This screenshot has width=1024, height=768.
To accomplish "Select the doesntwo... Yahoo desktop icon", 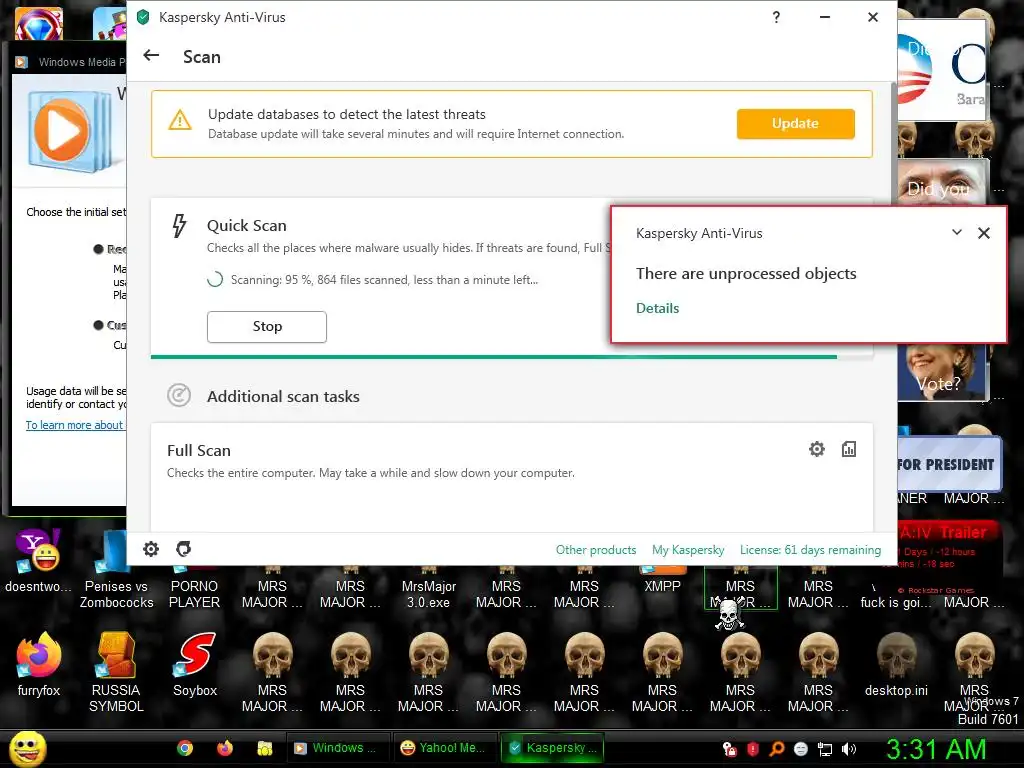I will (38, 562).
